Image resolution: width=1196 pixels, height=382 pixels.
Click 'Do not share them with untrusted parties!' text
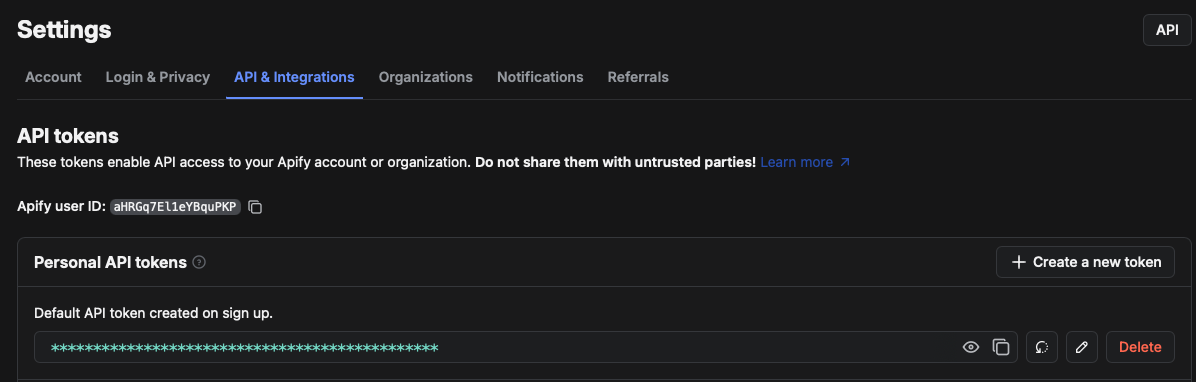click(x=616, y=162)
